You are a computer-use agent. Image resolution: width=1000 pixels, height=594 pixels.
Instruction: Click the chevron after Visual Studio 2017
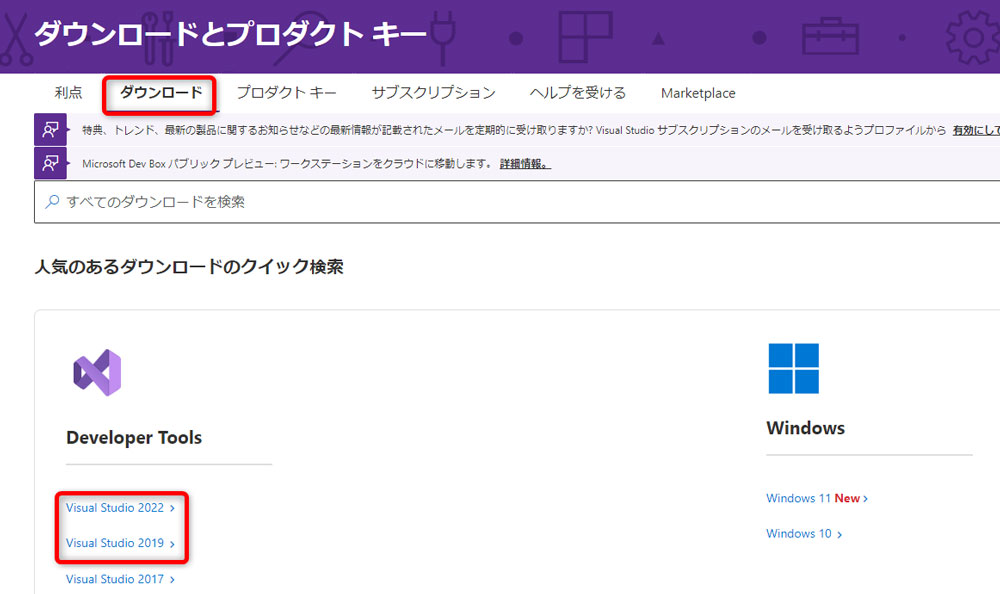[x=172, y=580]
